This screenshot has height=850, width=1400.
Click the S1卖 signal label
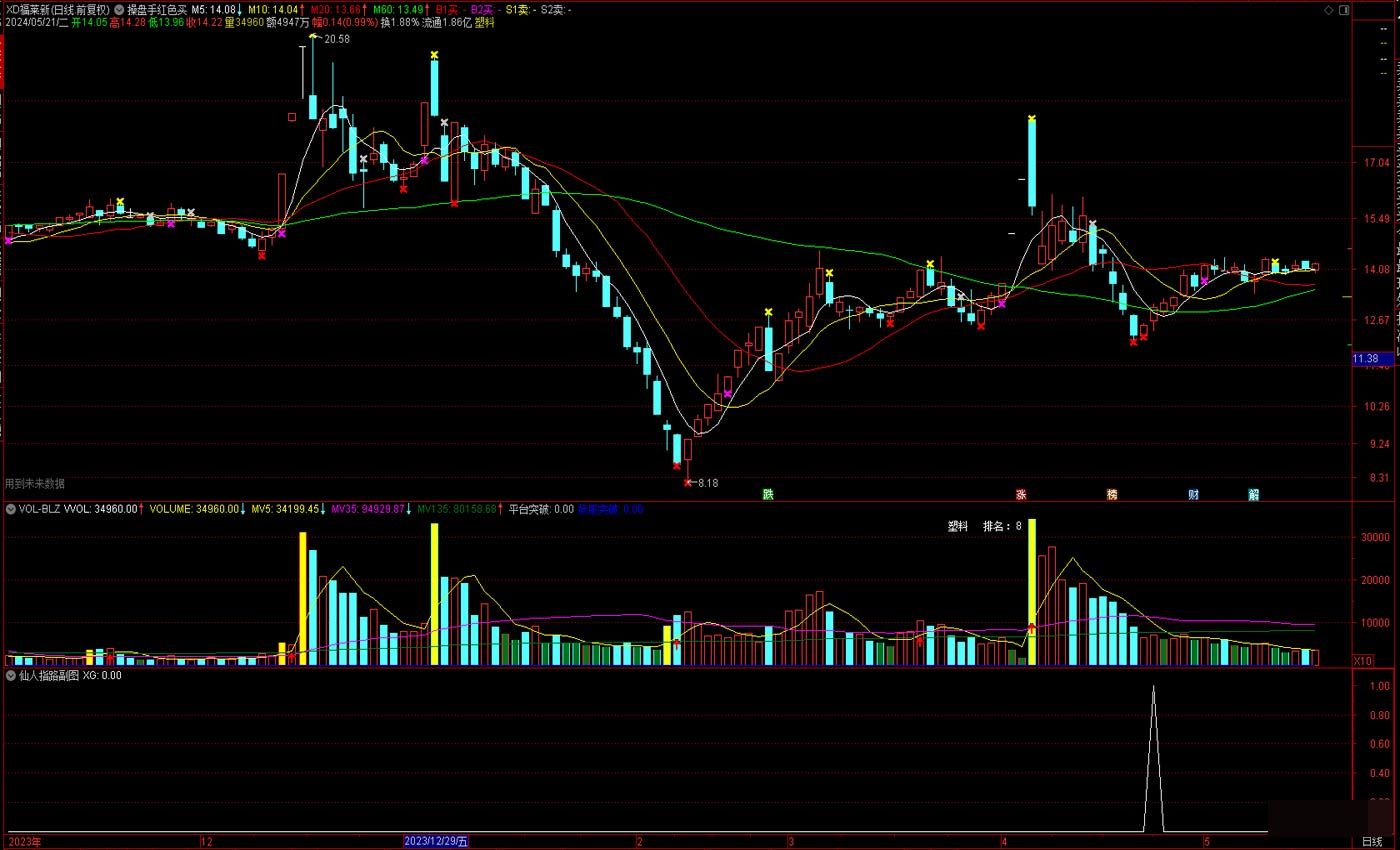pyautogui.click(x=520, y=10)
